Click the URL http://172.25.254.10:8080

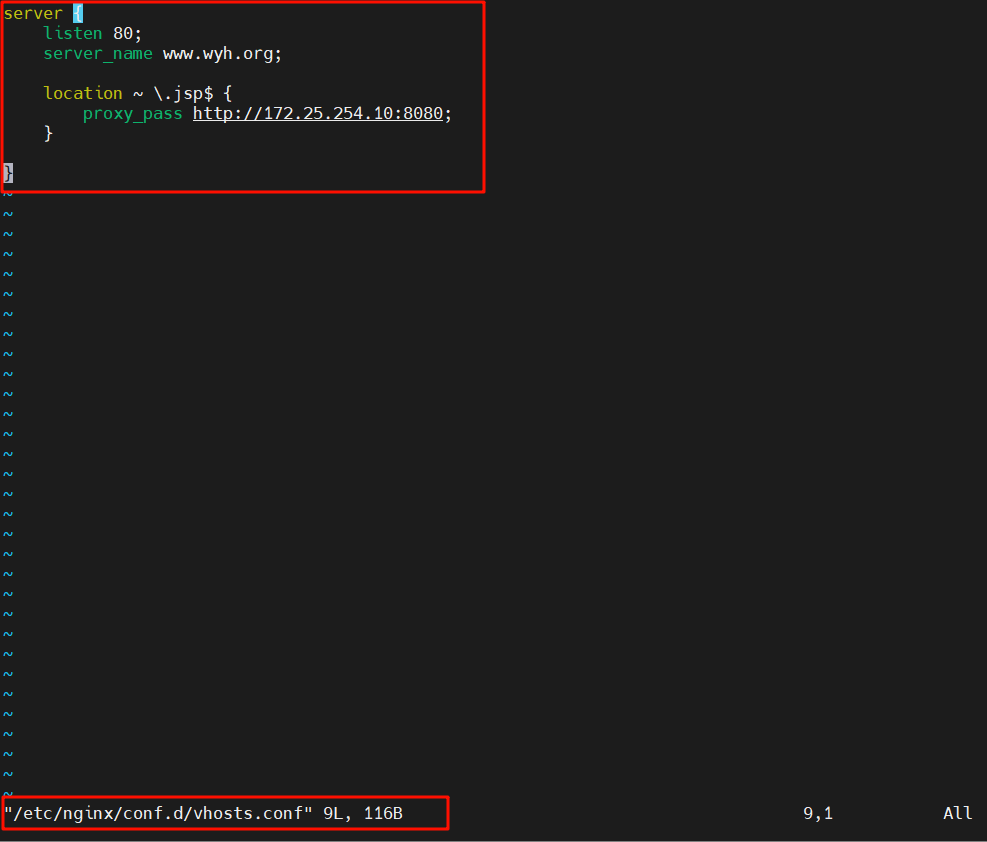318,113
